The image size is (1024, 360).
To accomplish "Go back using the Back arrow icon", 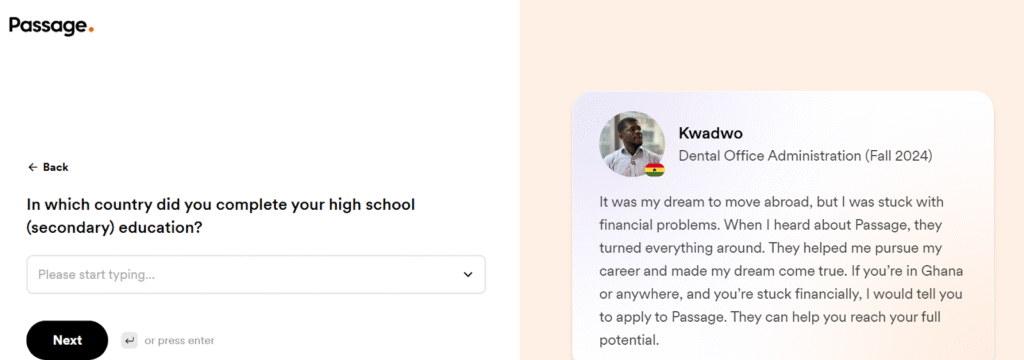I will pyautogui.click(x=32, y=167).
